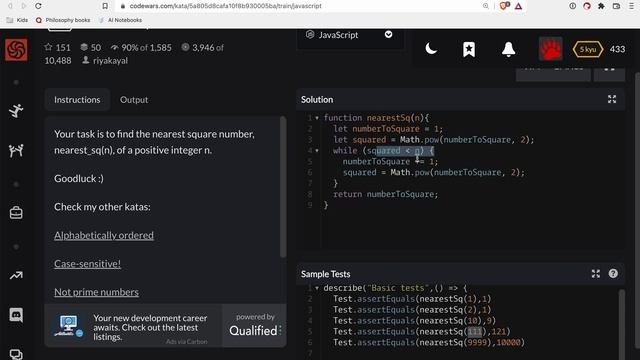Screen dimensions: 640x360
Task: Click the powered by Qualified logo
Action: 255,326
